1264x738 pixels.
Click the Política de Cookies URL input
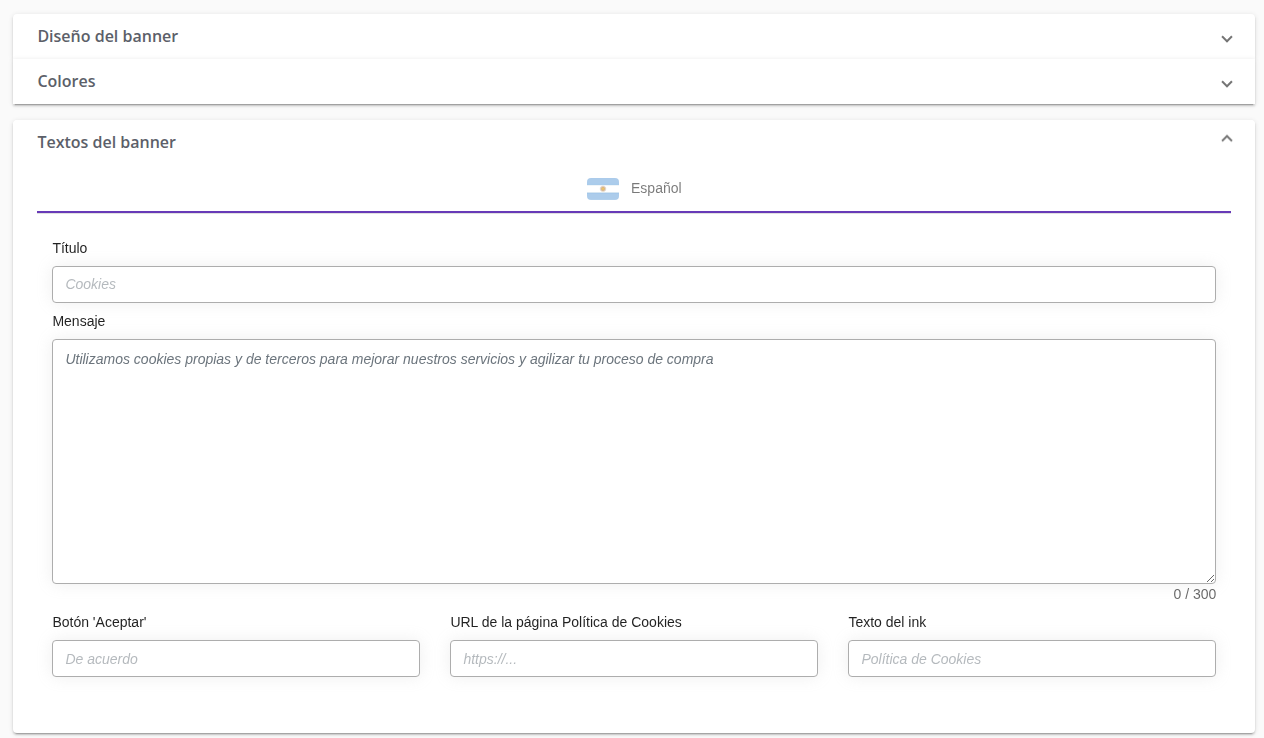(633, 659)
